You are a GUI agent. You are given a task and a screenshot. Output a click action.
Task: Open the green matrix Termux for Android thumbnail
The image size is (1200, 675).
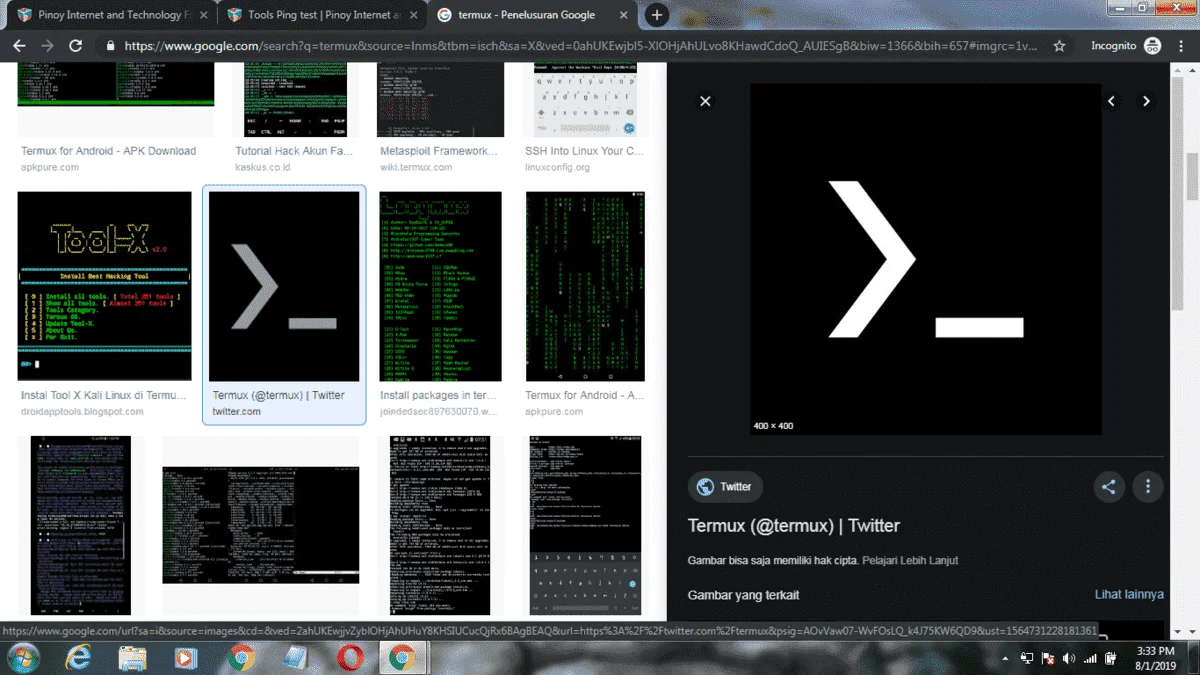pos(585,286)
